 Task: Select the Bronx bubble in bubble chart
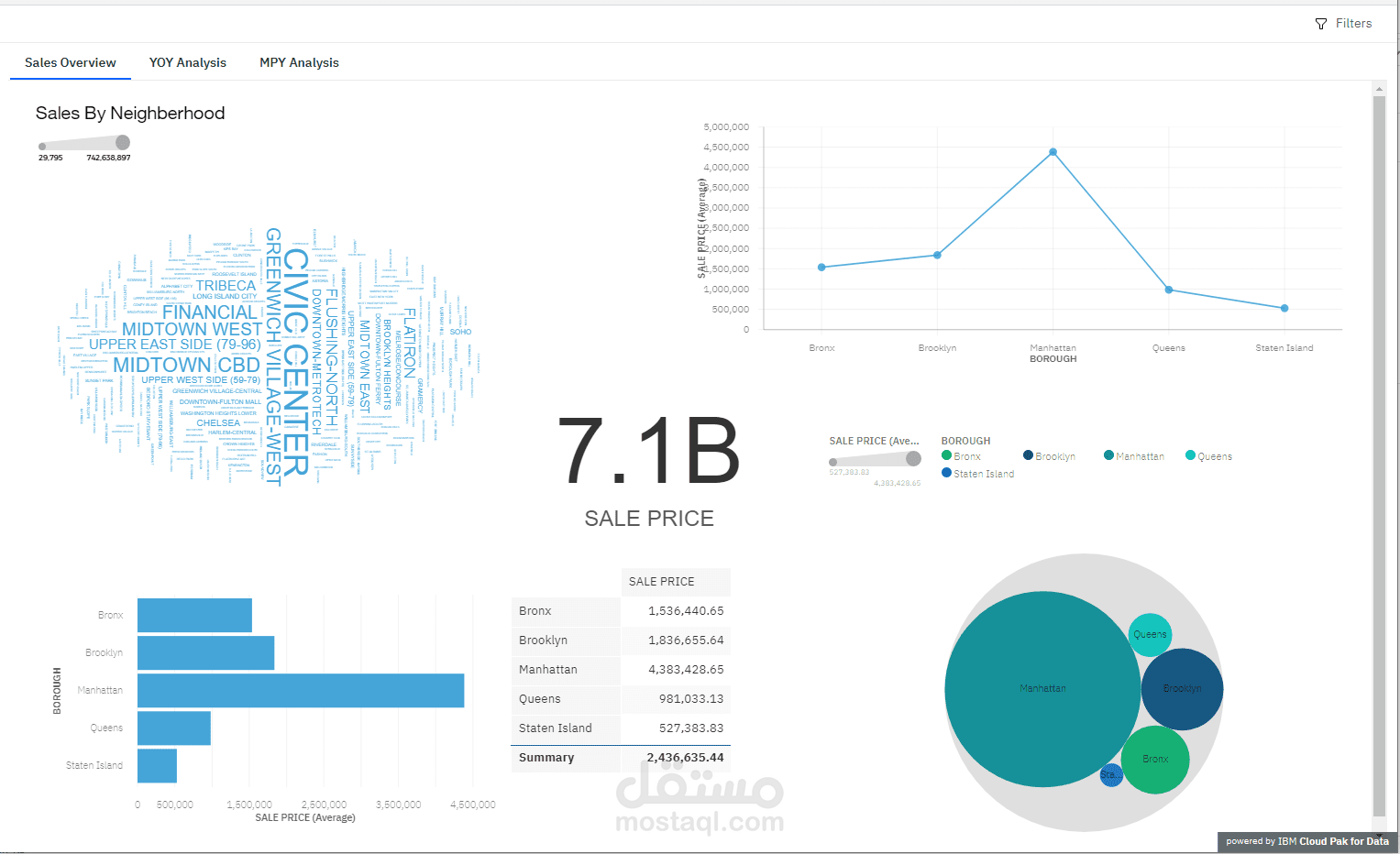pyautogui.click(x=1155, y=759)
